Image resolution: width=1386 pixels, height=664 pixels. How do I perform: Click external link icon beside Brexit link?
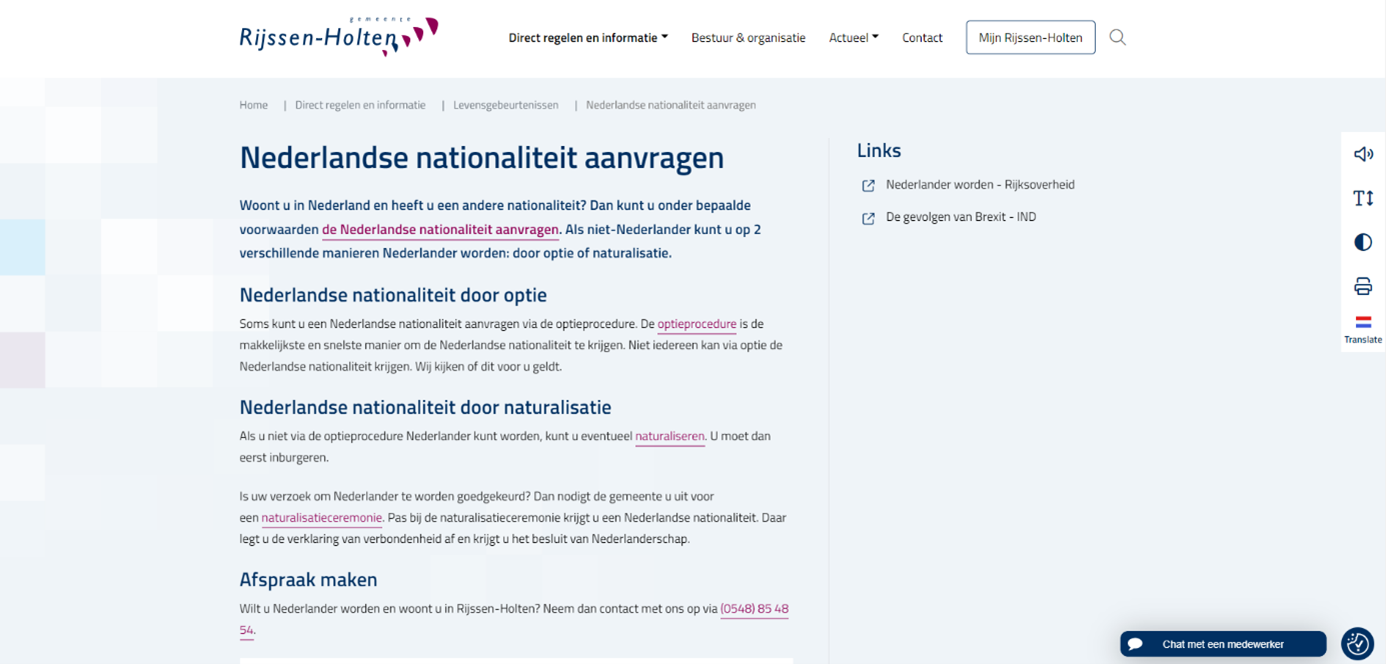click(x=868, y=218)
